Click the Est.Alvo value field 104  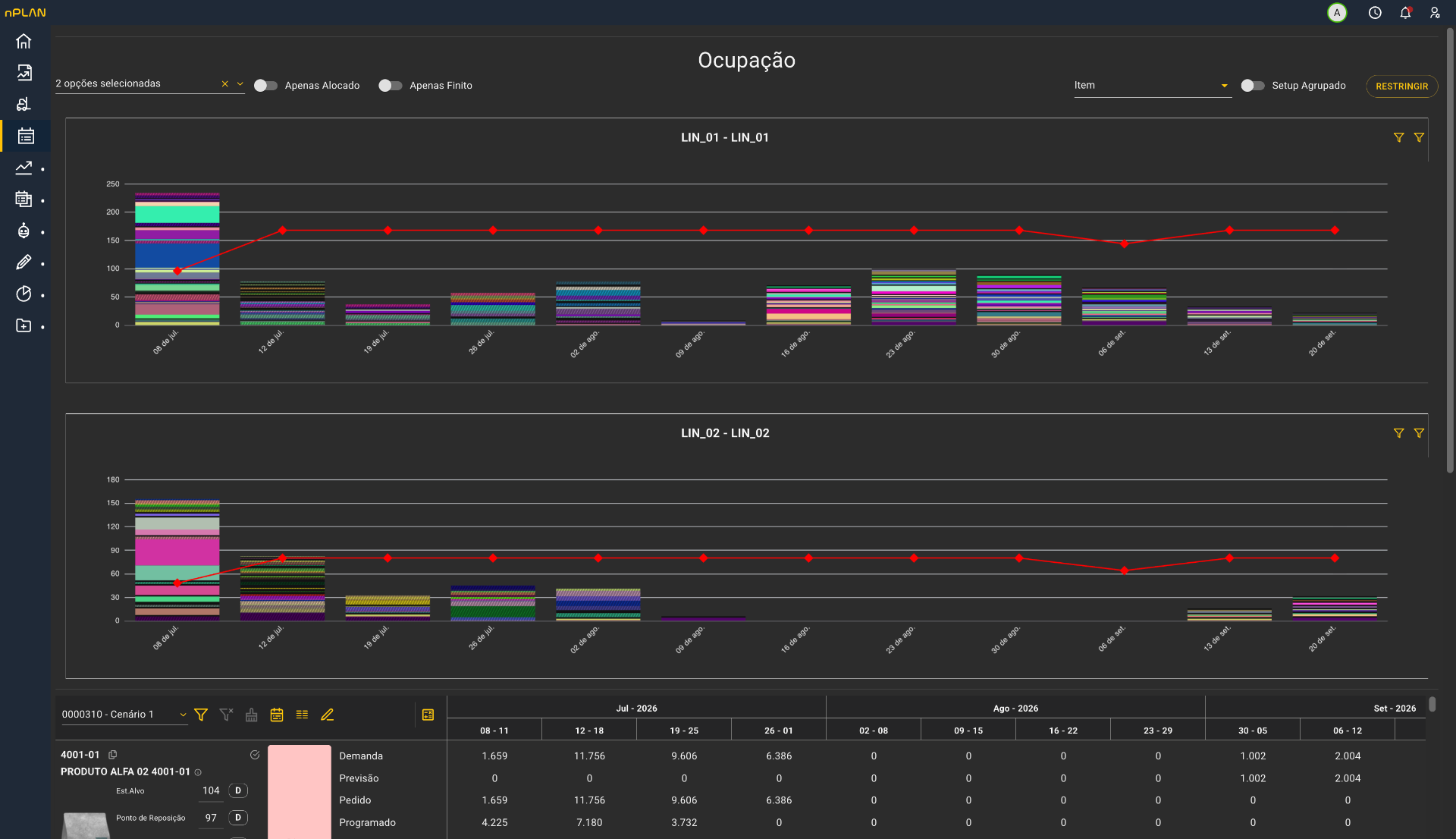coord(211,790)
